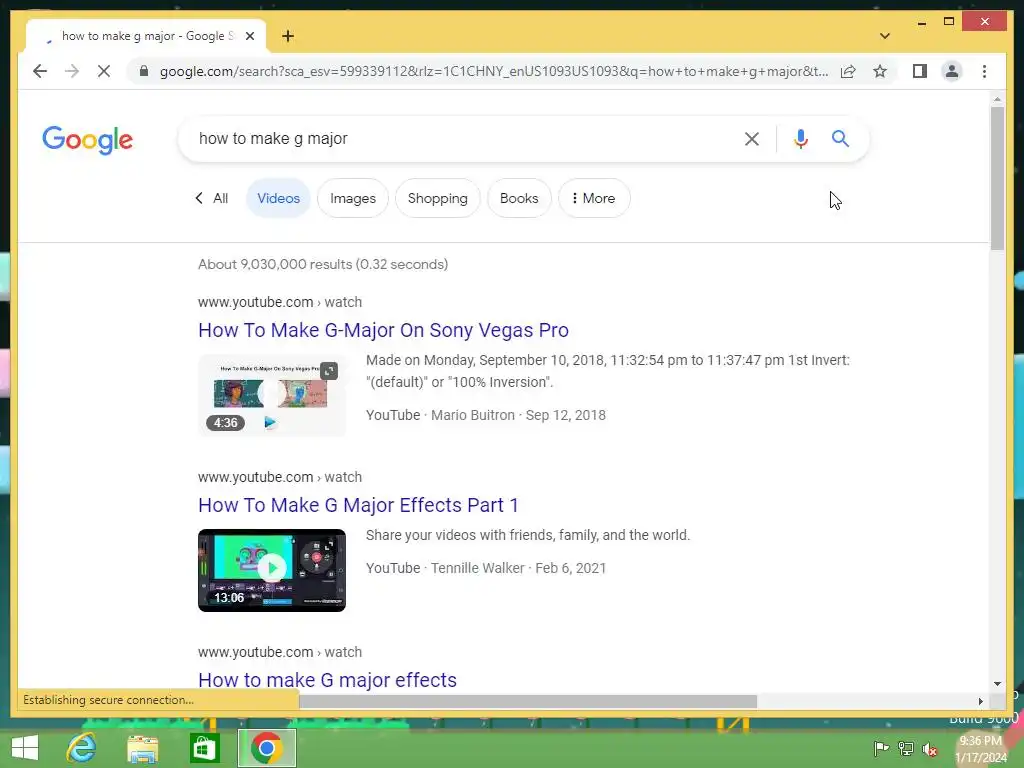
Task: Go back to previous page
Action: click(40, 71)
